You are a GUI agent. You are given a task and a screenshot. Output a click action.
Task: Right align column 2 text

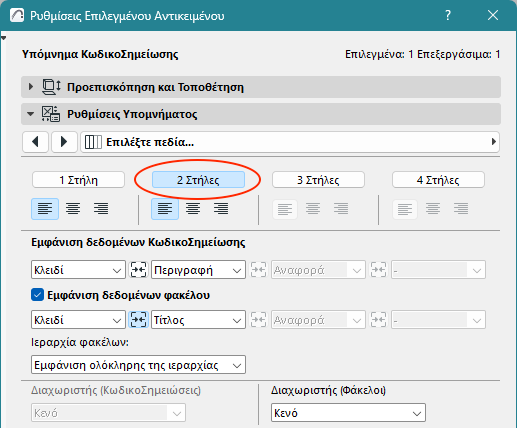click(x=221, y=209)
